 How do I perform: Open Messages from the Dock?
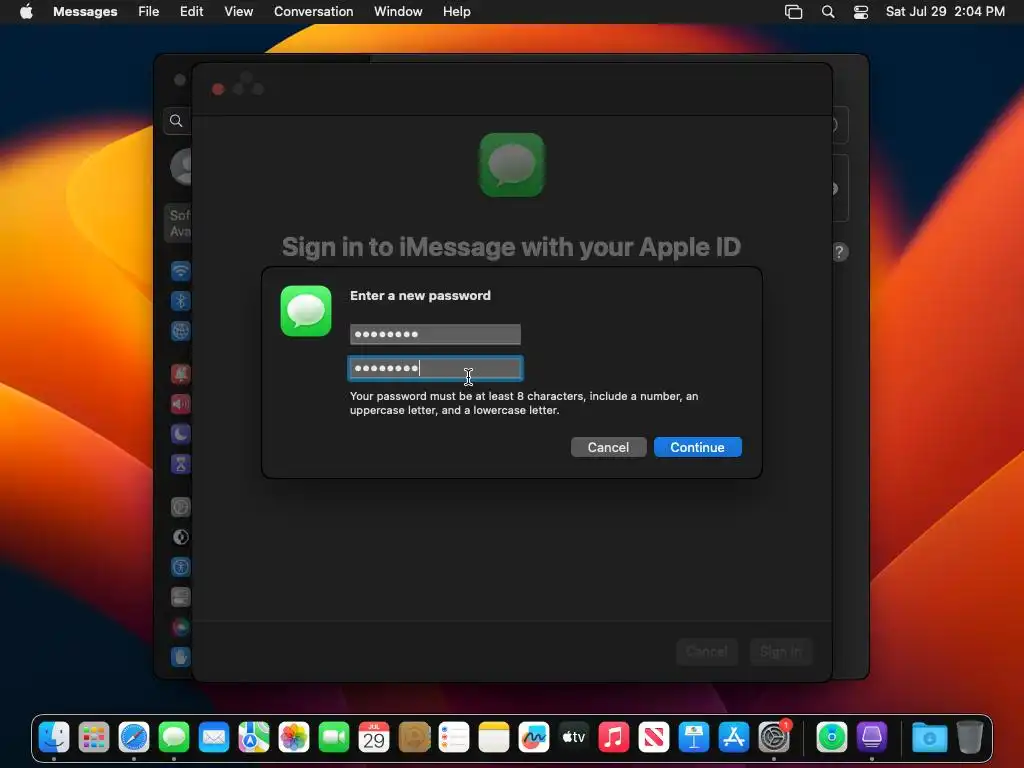click(x=174, y=737)
